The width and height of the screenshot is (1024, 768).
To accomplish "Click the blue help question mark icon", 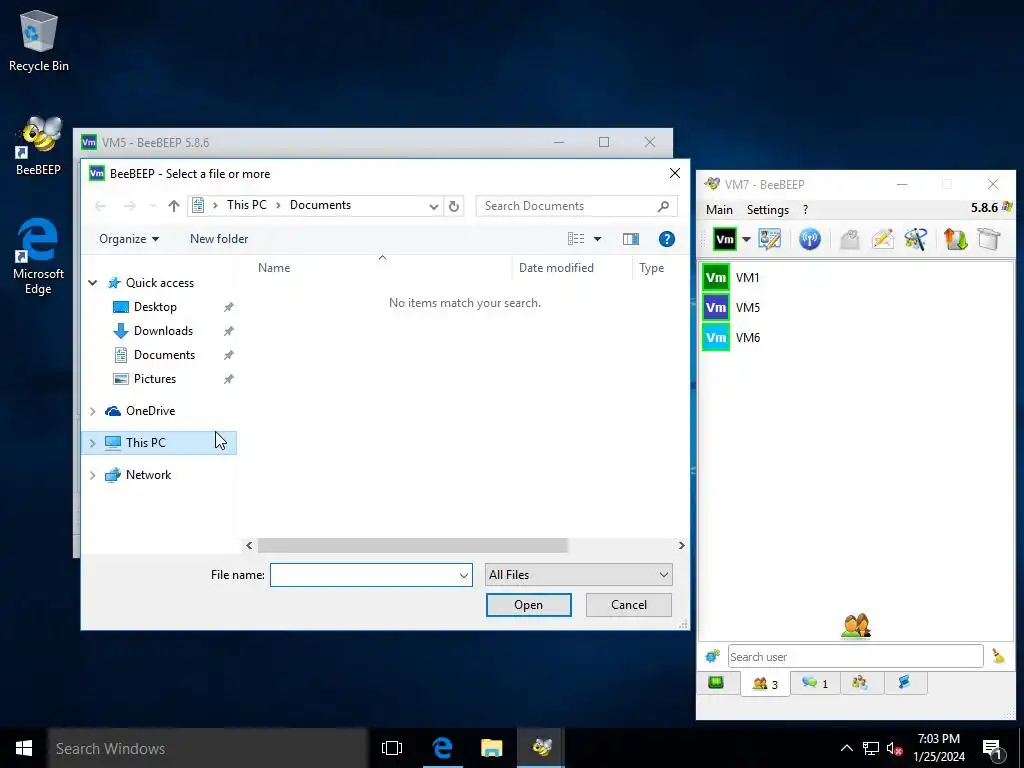I will click(667, 239).
